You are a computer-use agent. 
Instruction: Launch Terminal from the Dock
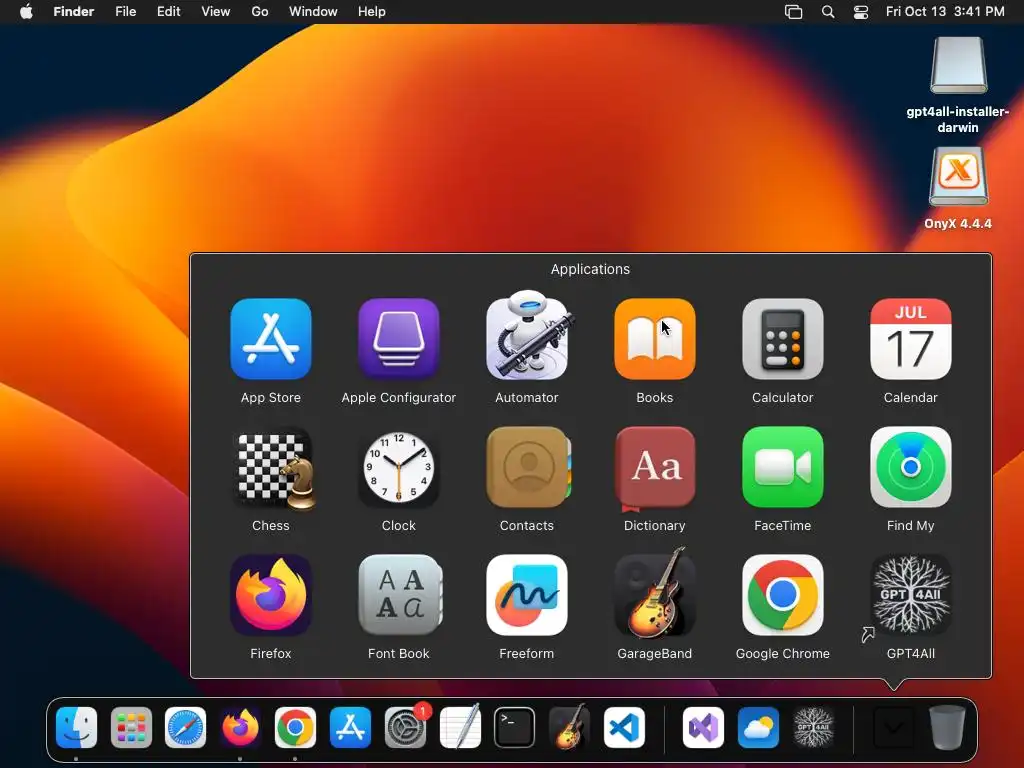click(515, 727)
